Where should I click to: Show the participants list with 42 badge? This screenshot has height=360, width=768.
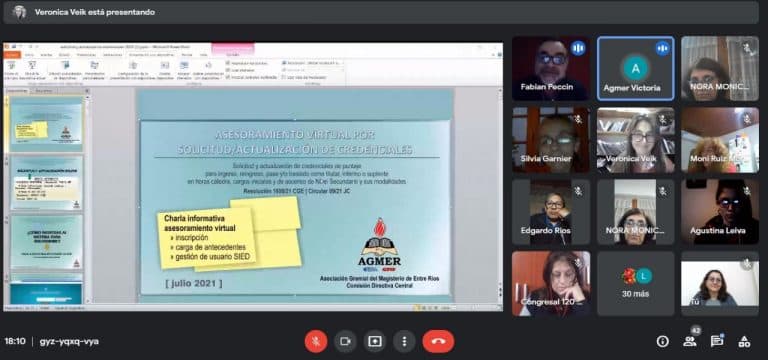pos(690,341)
